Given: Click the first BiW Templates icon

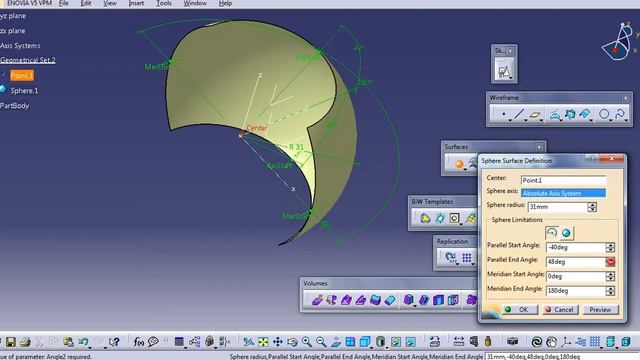Looking at the screenshot, I should 424,218.
